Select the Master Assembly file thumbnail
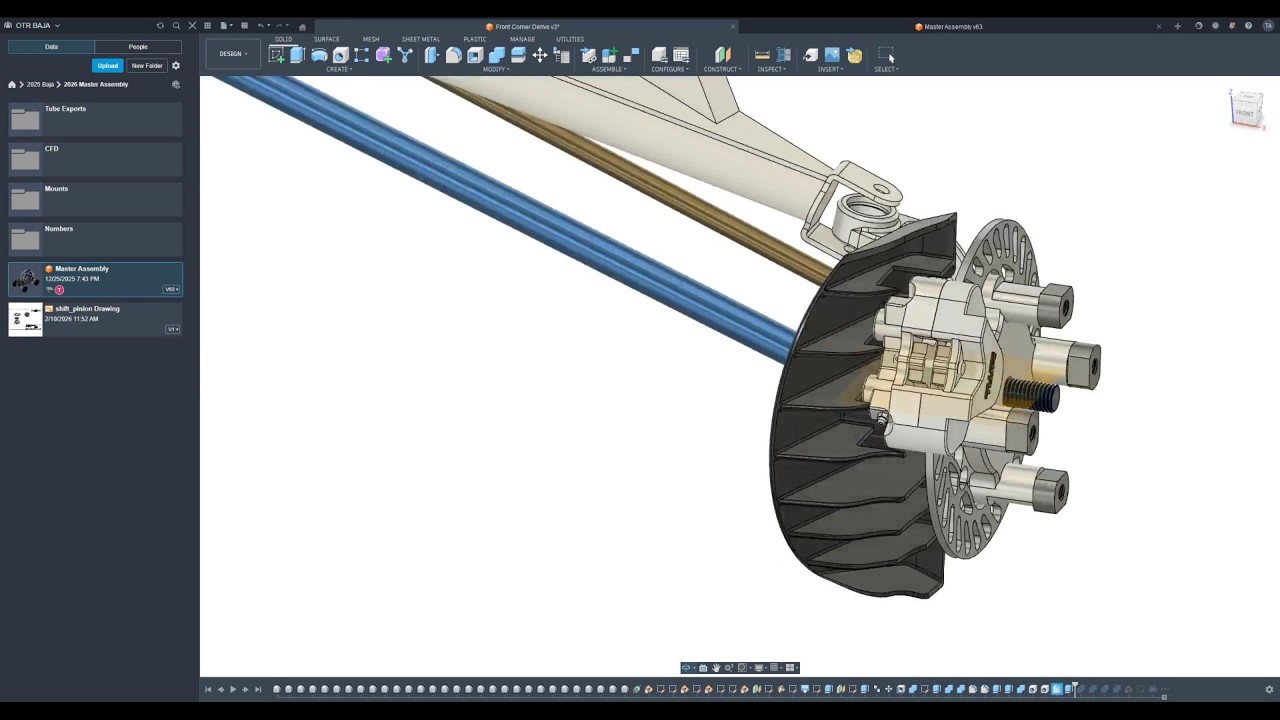This screenshot has height=720, width=1280. [26, 280]
